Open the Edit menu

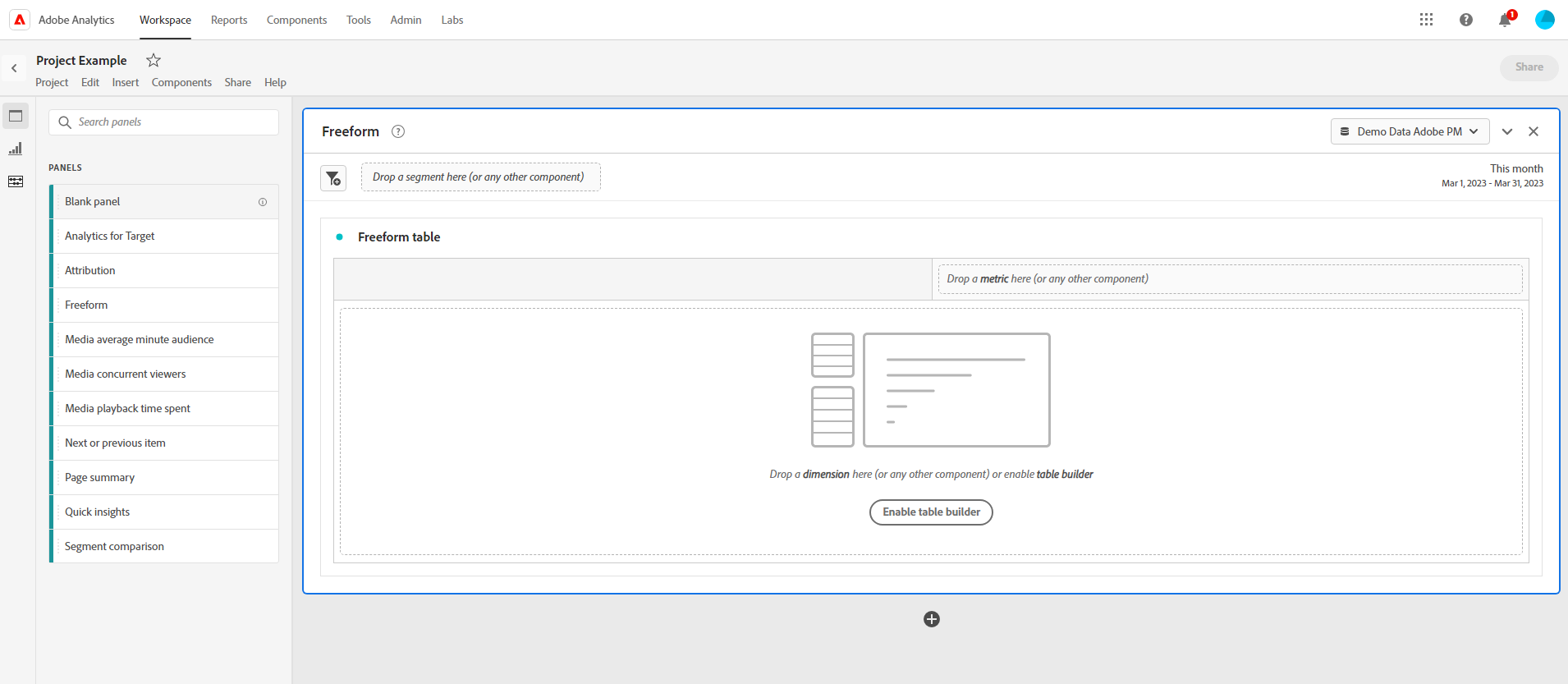pos(90,83)
